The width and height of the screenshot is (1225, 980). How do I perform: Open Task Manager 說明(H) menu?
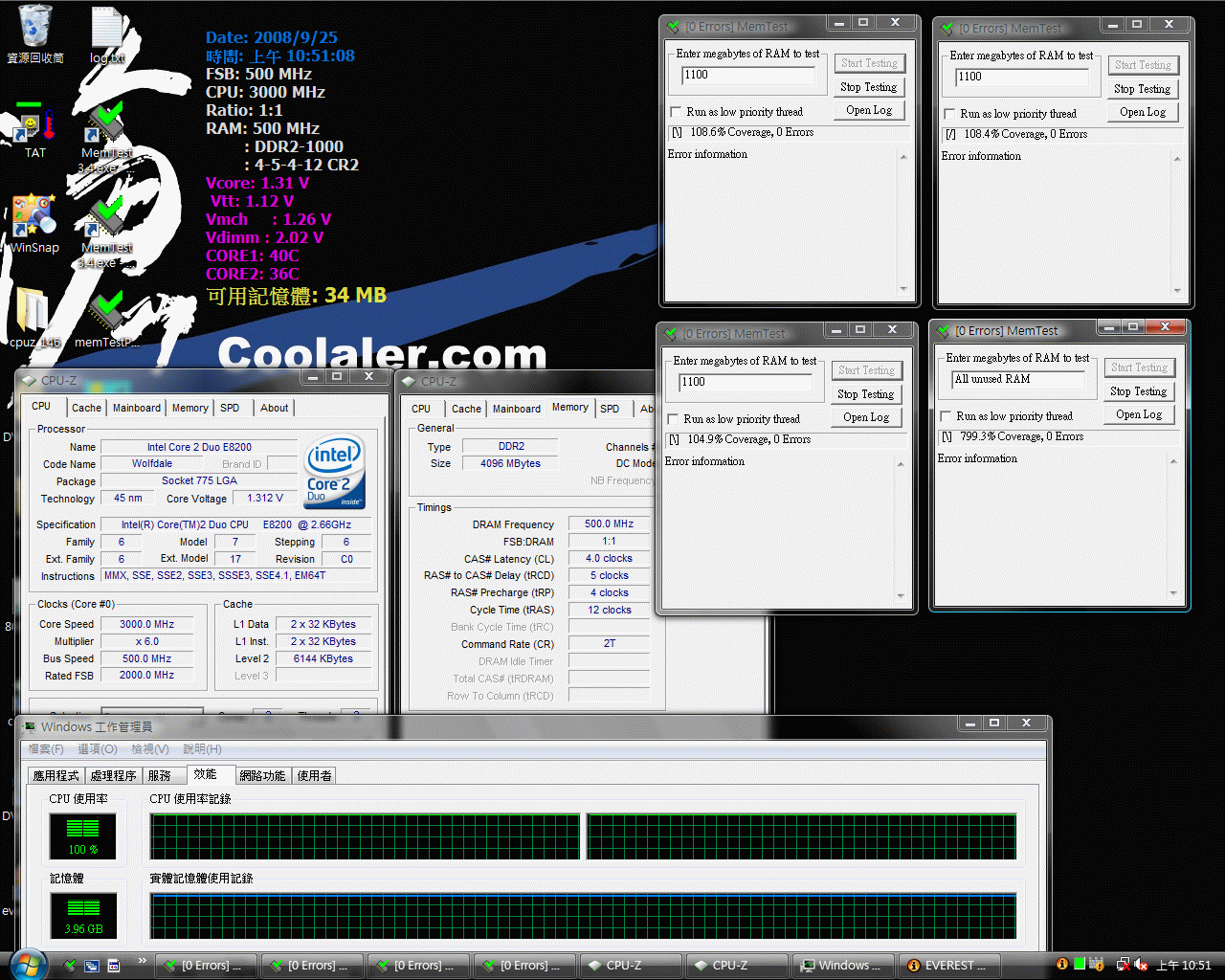click(x=202, y=749)
